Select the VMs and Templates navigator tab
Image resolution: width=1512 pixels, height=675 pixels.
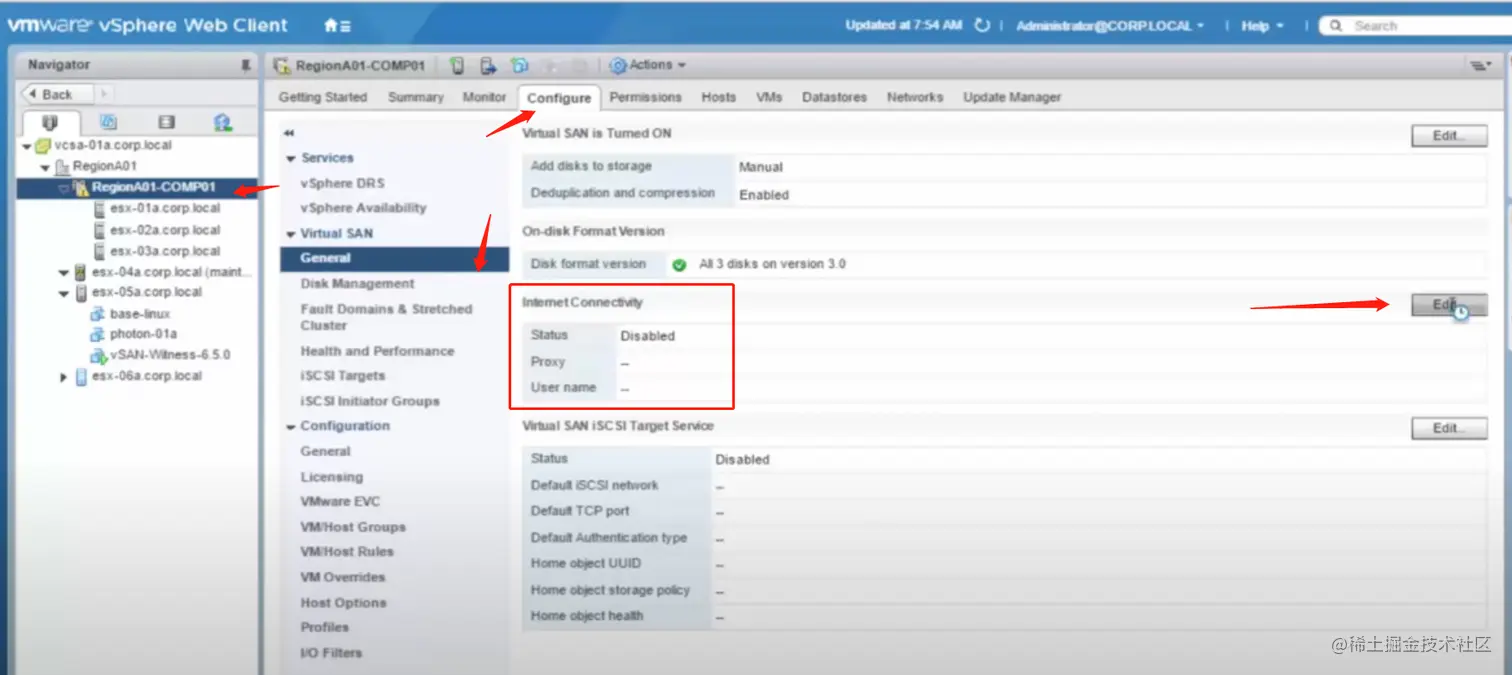click(108, 122)
